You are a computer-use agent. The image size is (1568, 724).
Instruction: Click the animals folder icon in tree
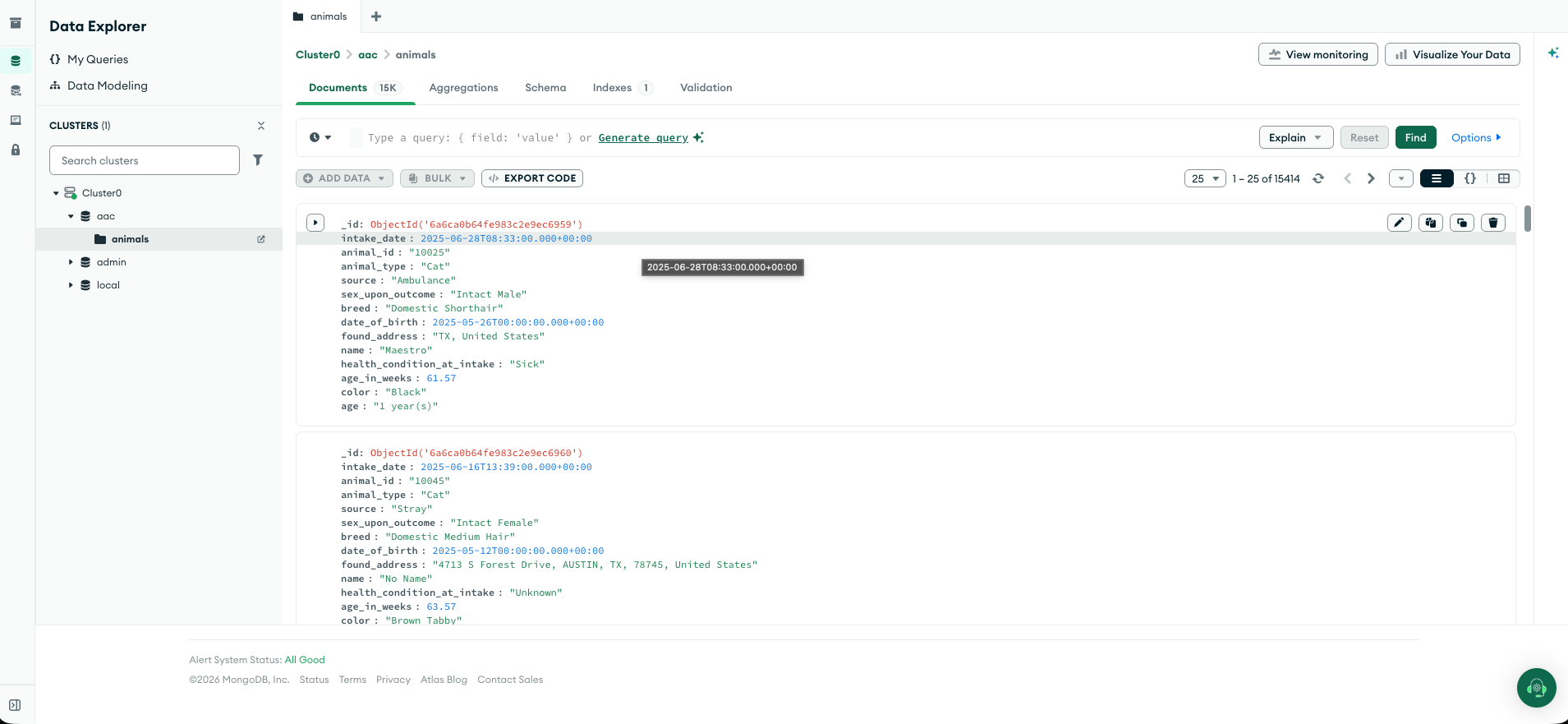(100, 239)
